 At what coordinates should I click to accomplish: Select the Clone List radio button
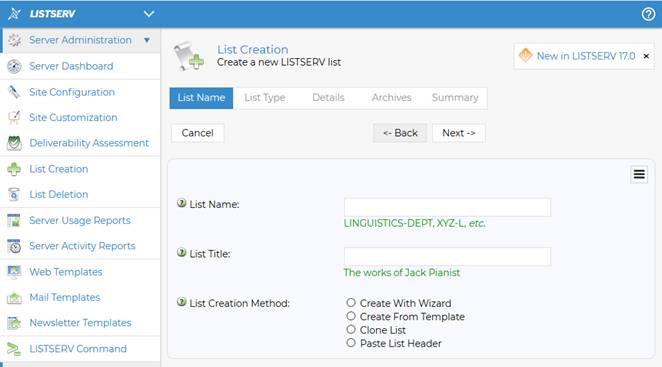tap(351, 329)
